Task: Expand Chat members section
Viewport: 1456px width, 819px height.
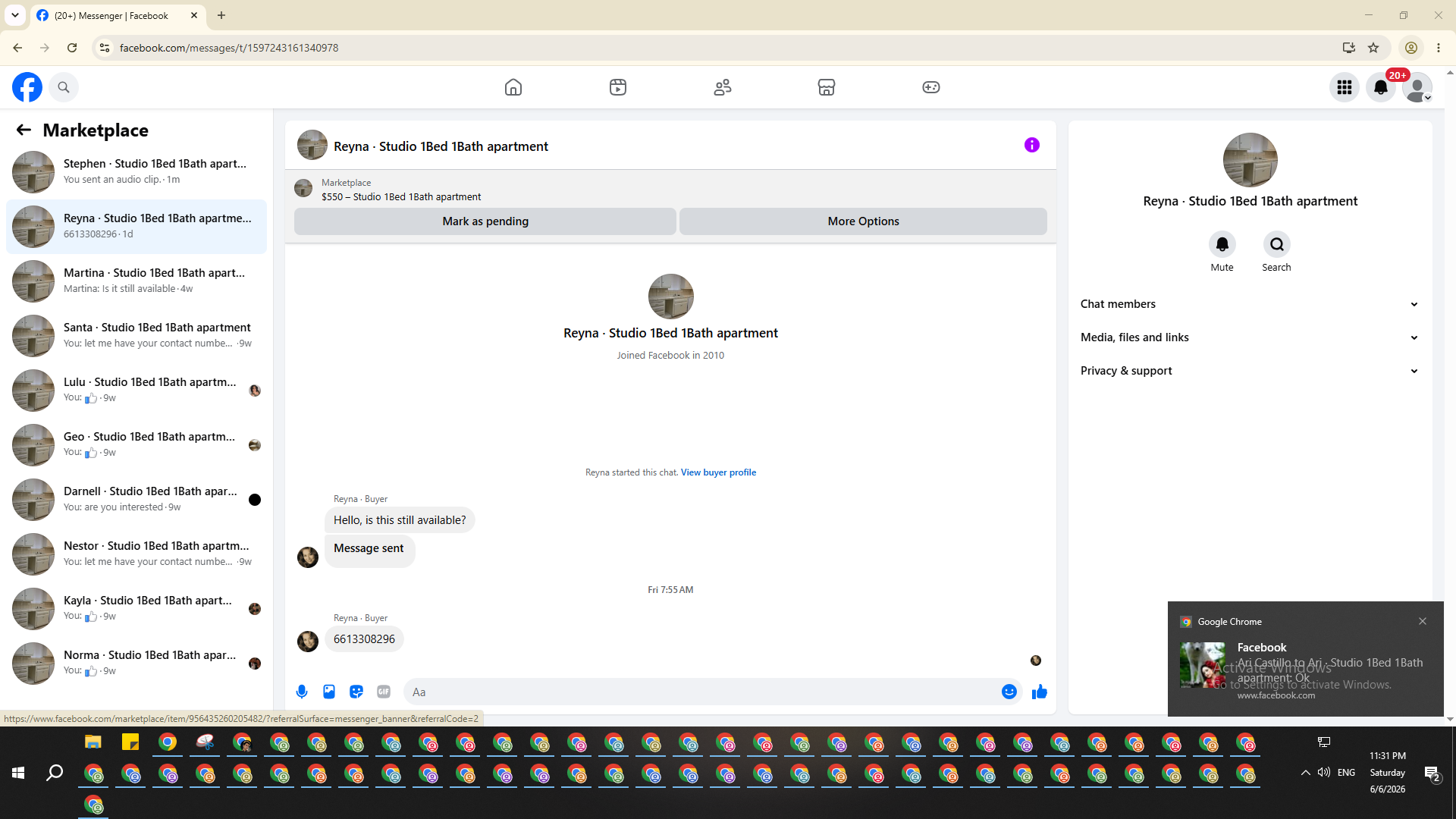Action: (x=1250, y=304)
